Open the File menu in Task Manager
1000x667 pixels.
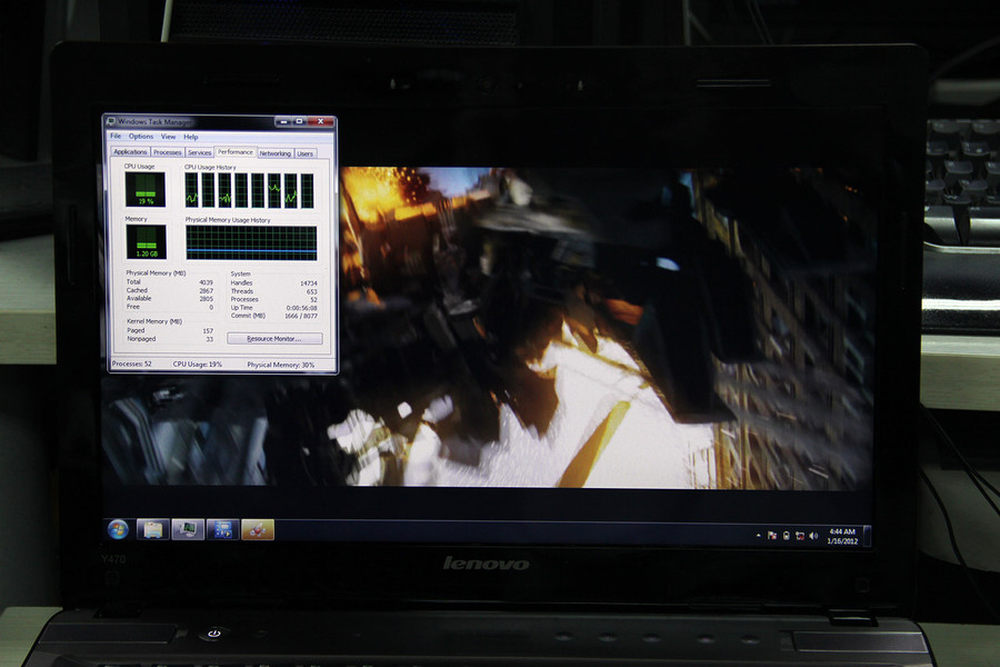point(115,136)
